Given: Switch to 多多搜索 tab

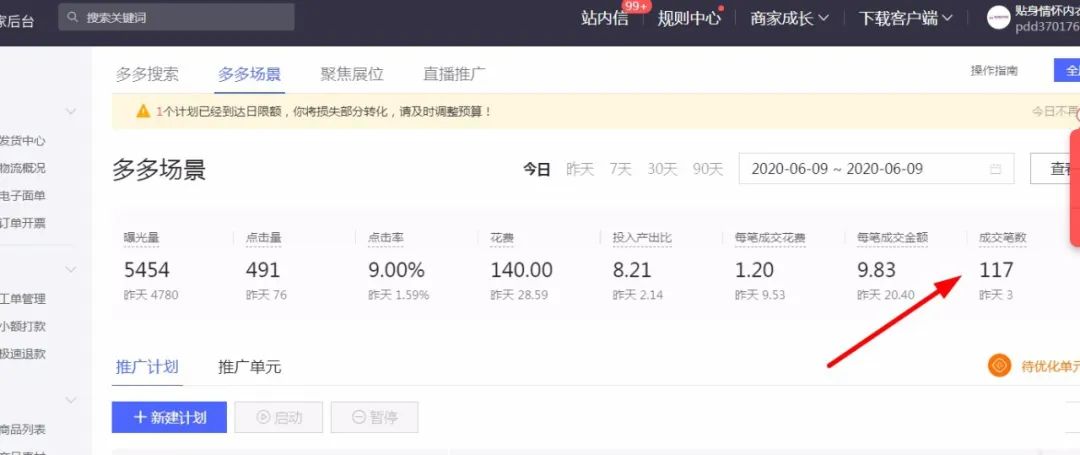Looking at the screenshot, I should (147, 74).
